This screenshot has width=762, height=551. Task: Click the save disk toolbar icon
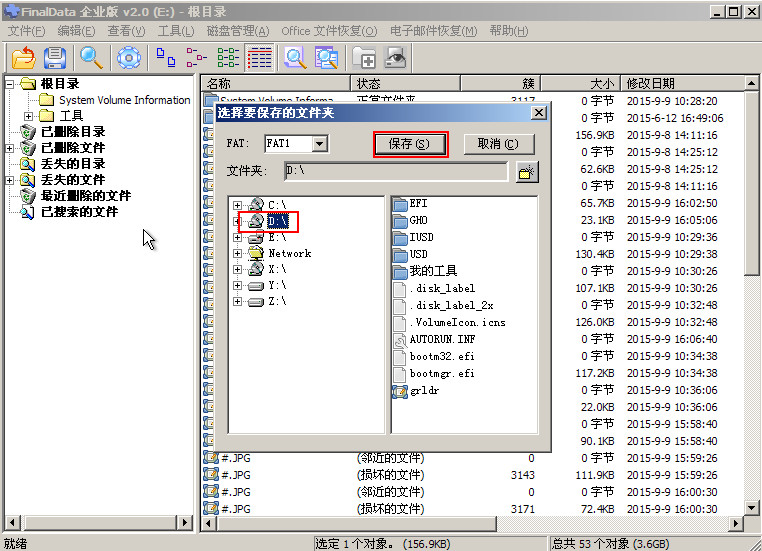pyautogui.click(x=55, y=57)
